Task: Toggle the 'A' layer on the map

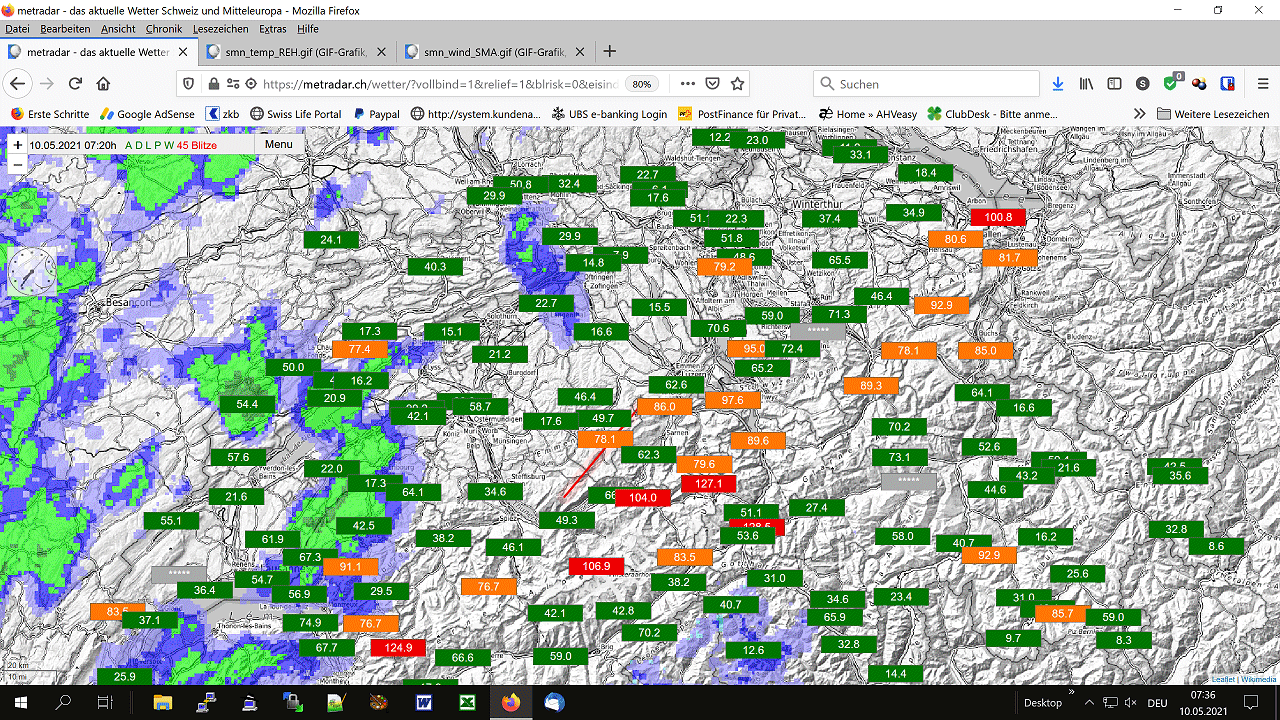Action: [x=128, y=145]
